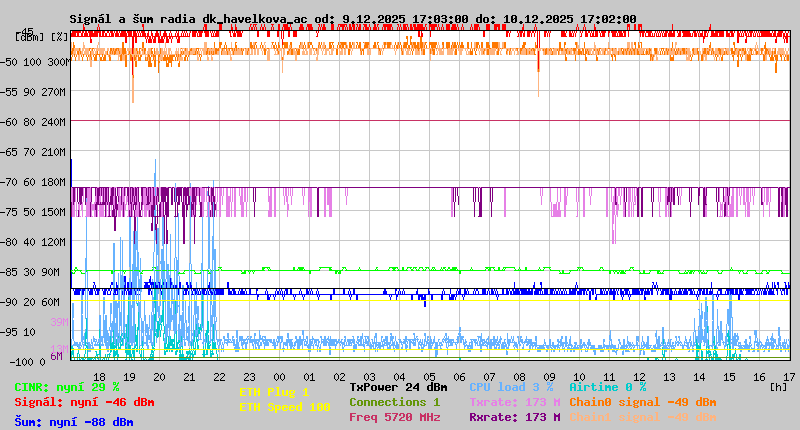Click hour label '04' on time axis
800x430 pixels.
(399, 377)
